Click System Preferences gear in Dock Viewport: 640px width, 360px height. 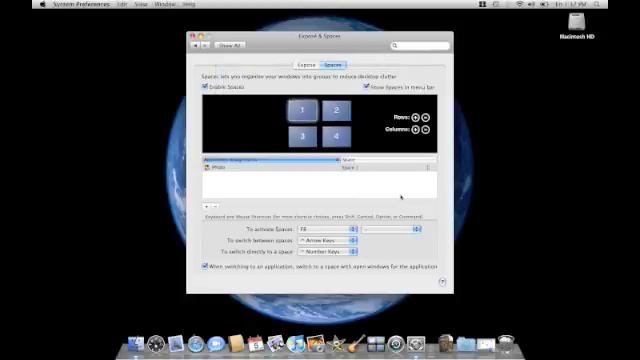tap(416, 344)
